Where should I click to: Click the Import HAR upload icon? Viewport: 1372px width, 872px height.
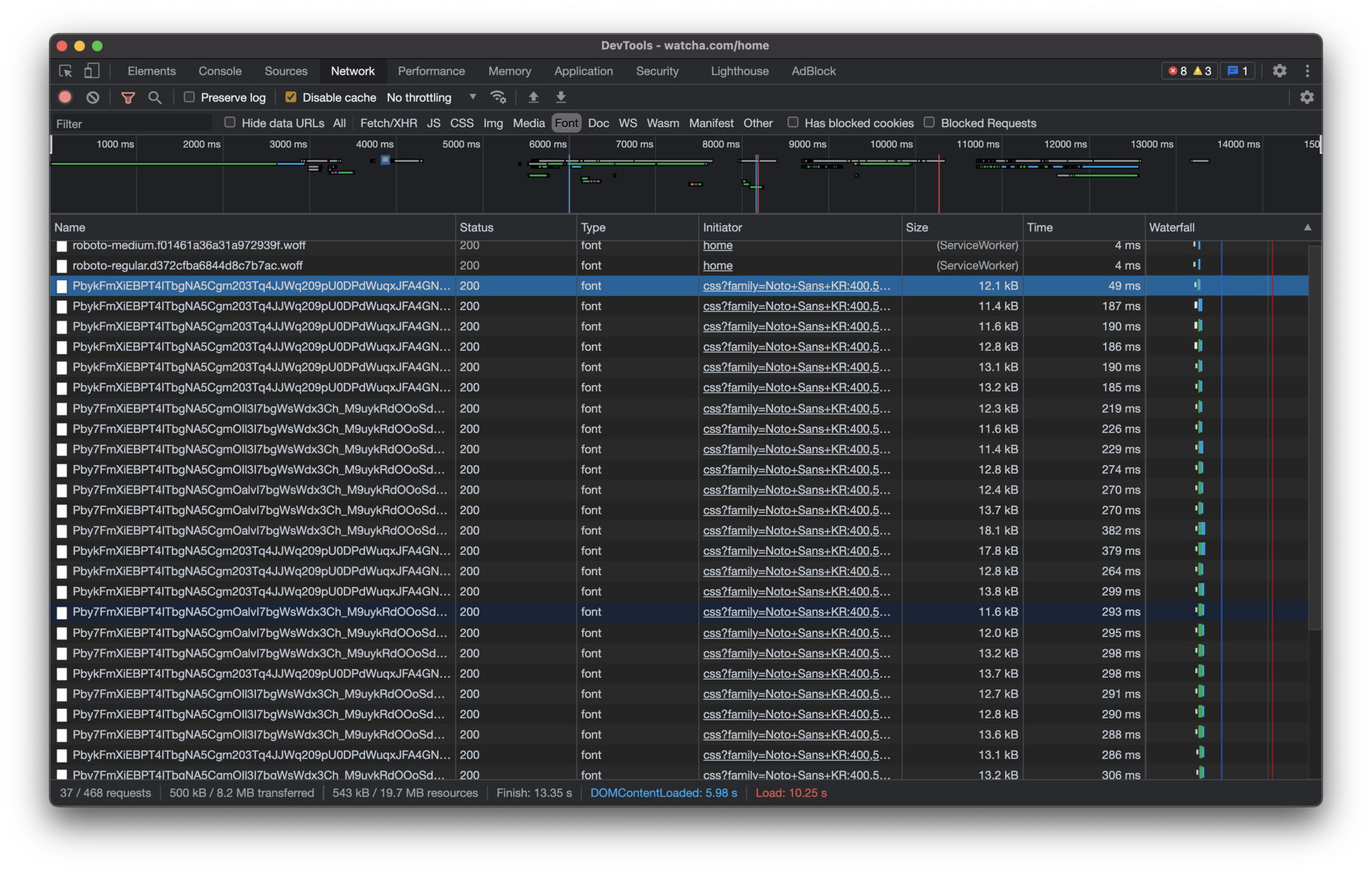tap(533, 98)
